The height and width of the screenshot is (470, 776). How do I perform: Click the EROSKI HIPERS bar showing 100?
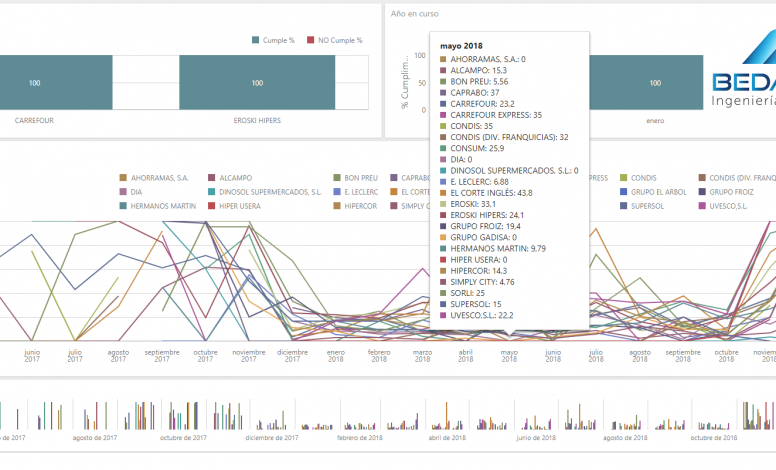(x=257, y=83)
